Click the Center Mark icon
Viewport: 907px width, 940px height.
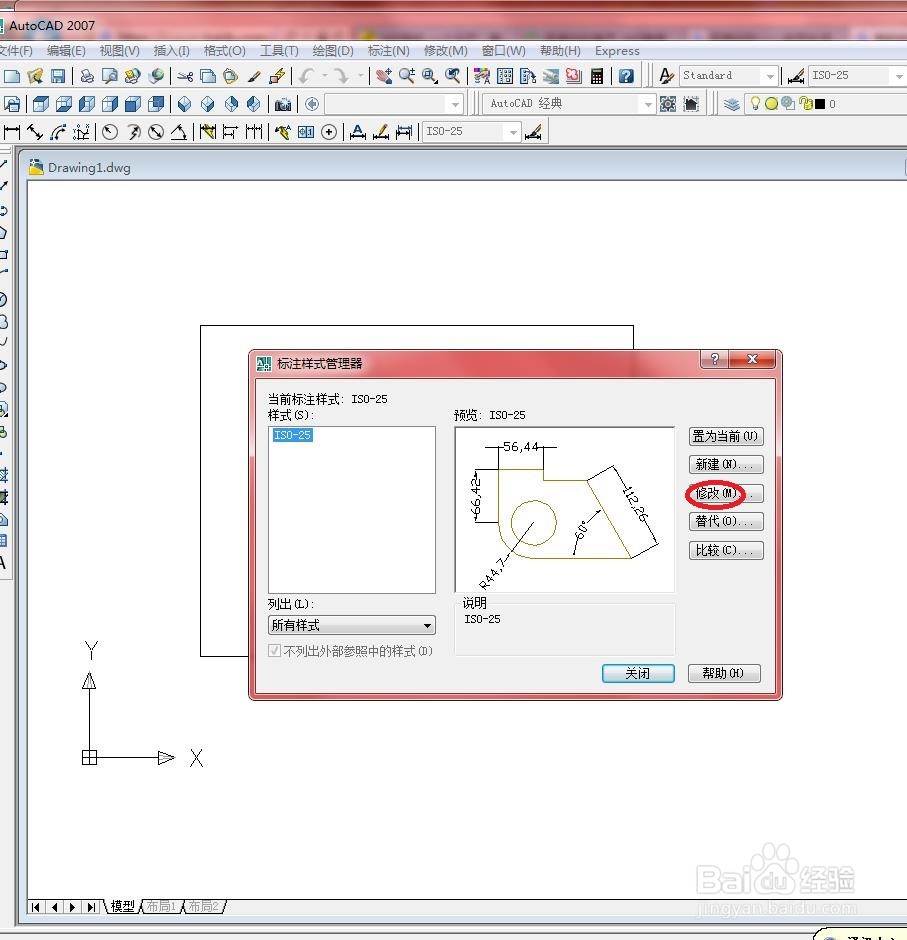[x=329, y=132]
